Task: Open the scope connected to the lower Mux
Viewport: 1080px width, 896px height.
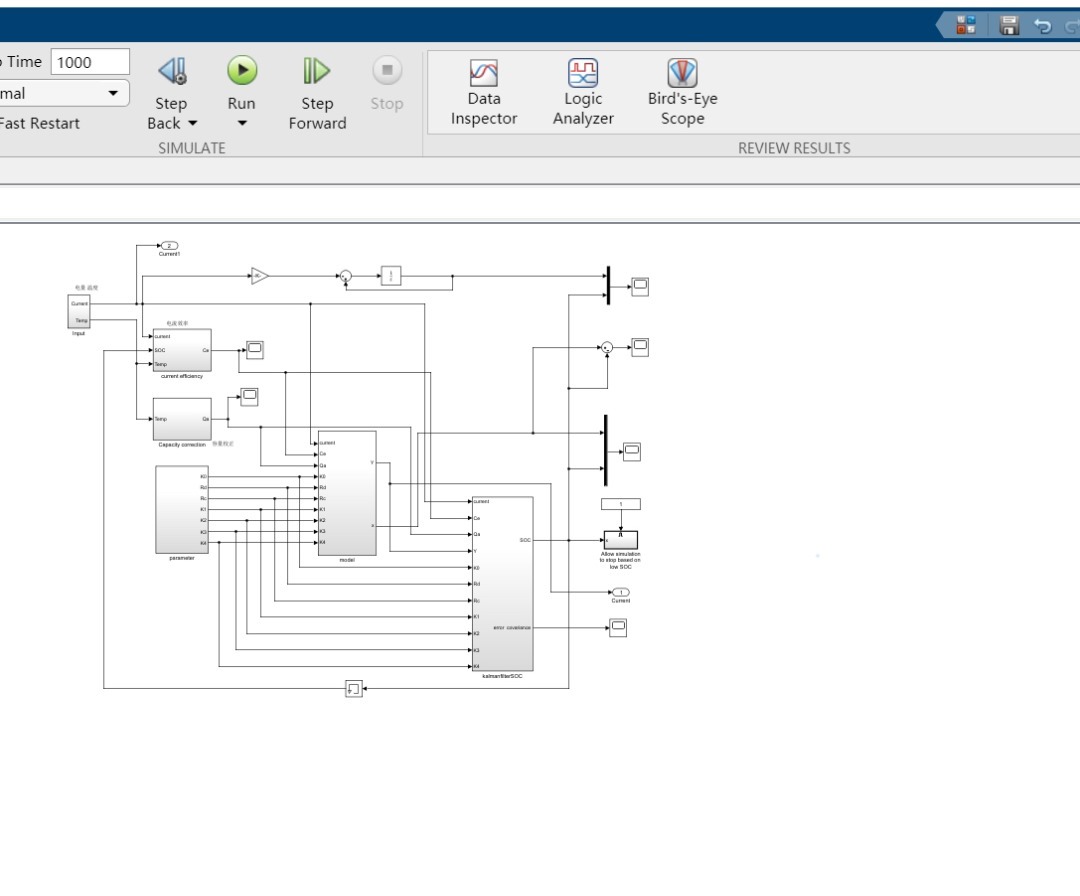Action: [632, 452]
